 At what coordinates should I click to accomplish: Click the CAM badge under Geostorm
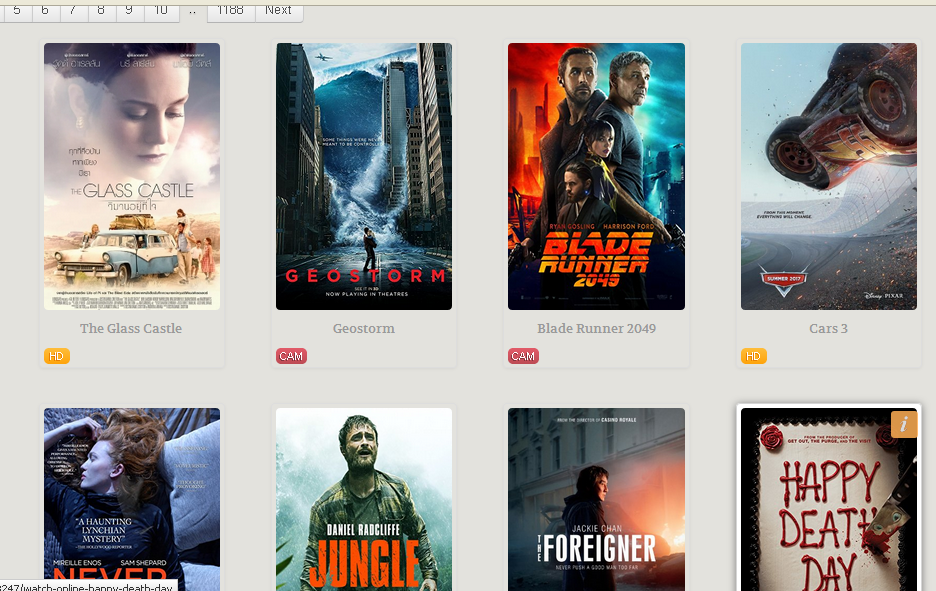tap(291, 356)
